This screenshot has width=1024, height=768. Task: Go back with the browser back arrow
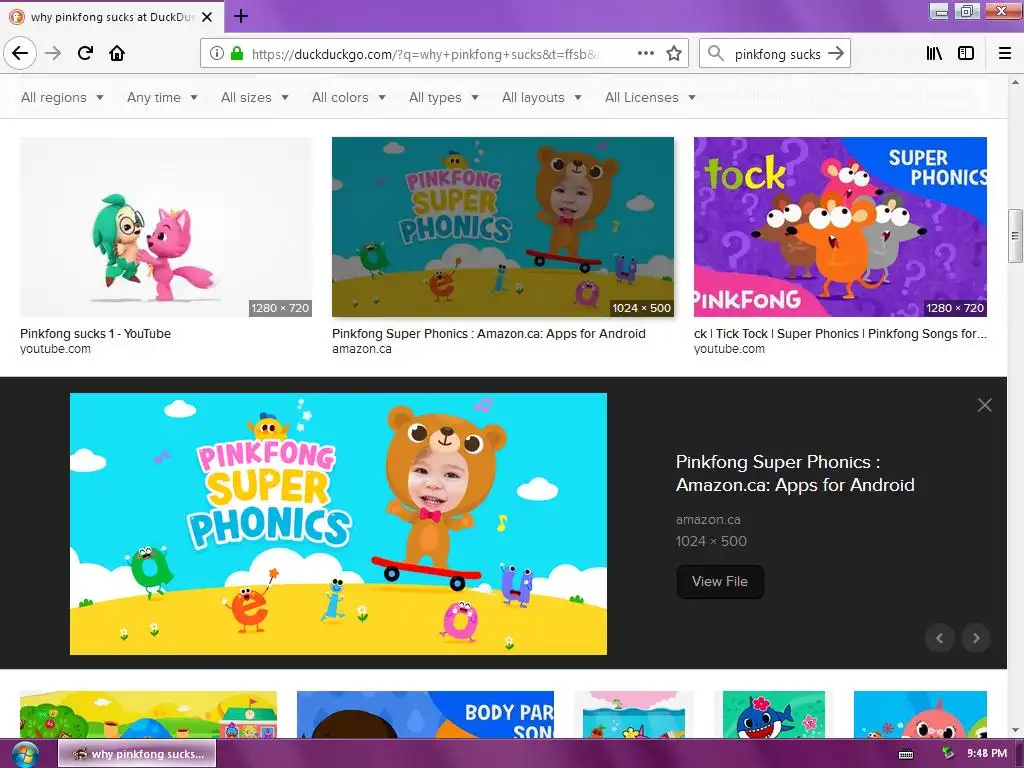click(x=20, y=53)
